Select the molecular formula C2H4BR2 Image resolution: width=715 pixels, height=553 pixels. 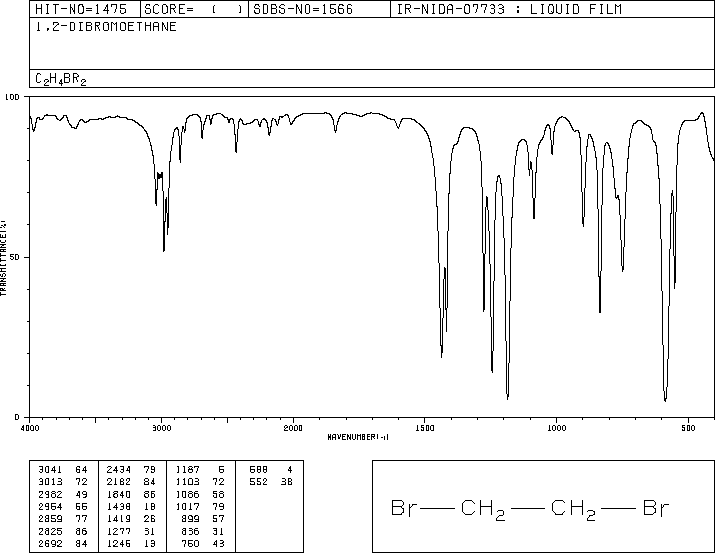pyautogui.click(x=61, y=79)
